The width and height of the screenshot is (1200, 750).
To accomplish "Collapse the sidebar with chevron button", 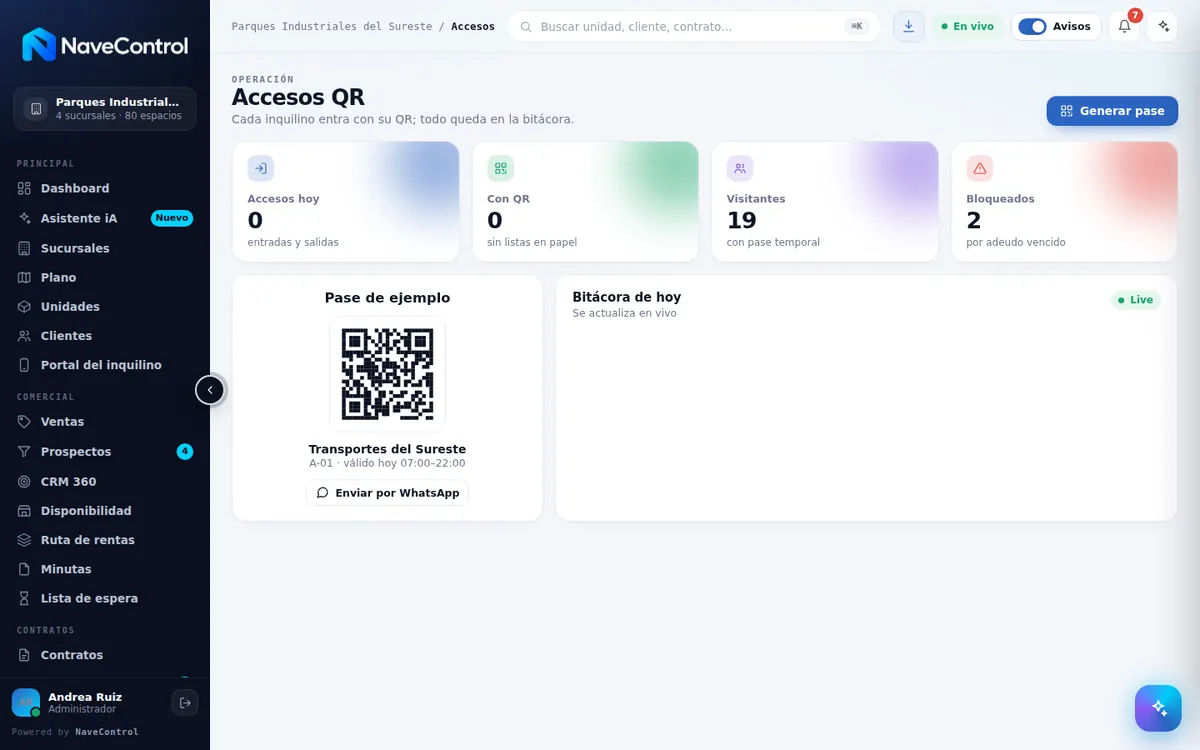I will coord(210,390).
